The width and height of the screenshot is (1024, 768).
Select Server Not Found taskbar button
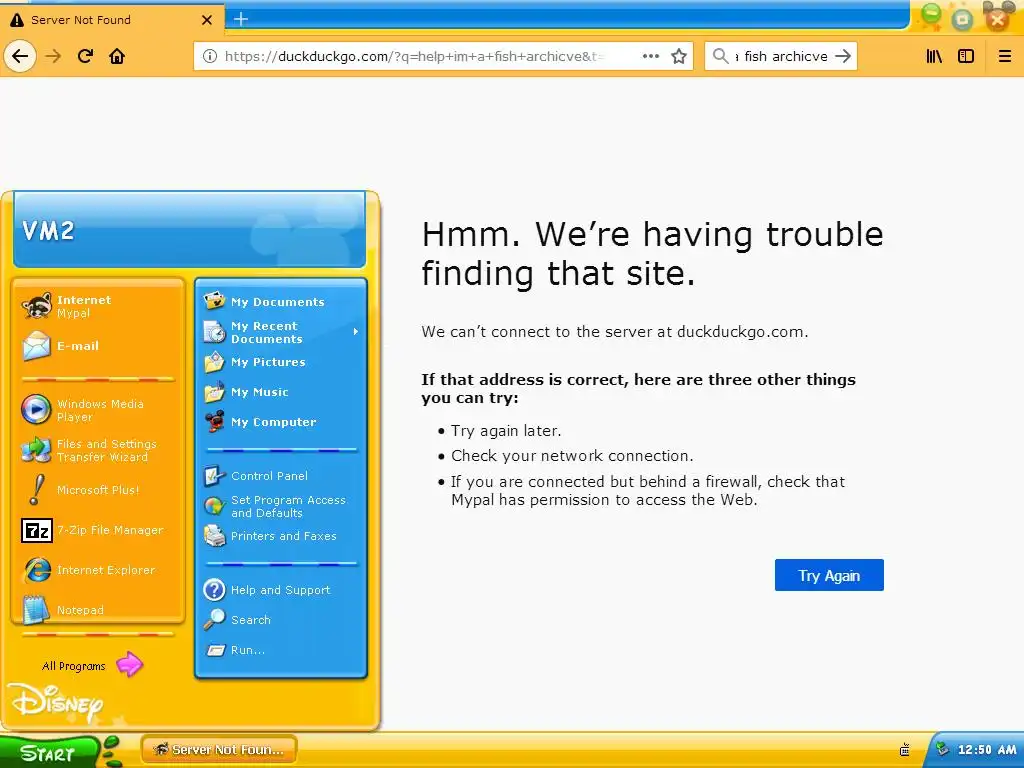(x=219, y=750)
